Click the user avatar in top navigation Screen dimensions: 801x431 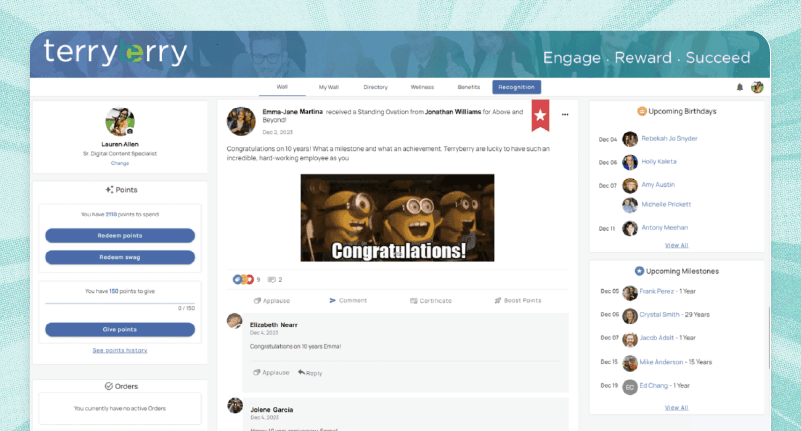(757, 87)
